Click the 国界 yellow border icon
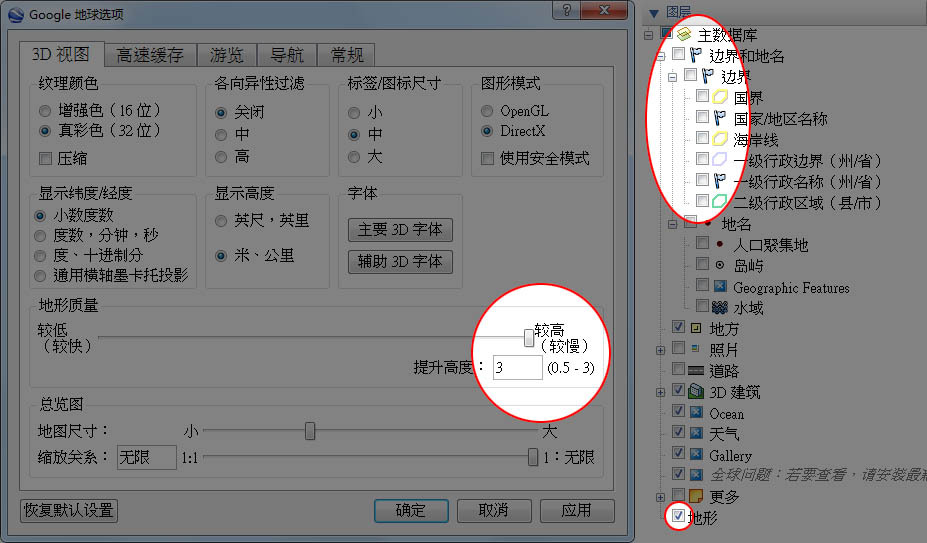Screen dimensions: 927x543 719,96
